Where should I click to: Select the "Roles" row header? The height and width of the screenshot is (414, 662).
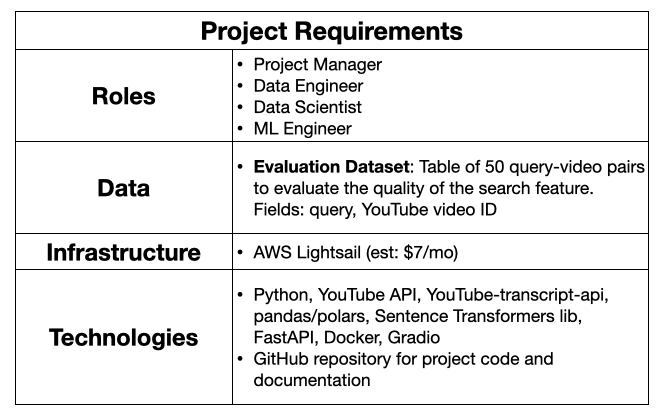click(x=122, y=96)
